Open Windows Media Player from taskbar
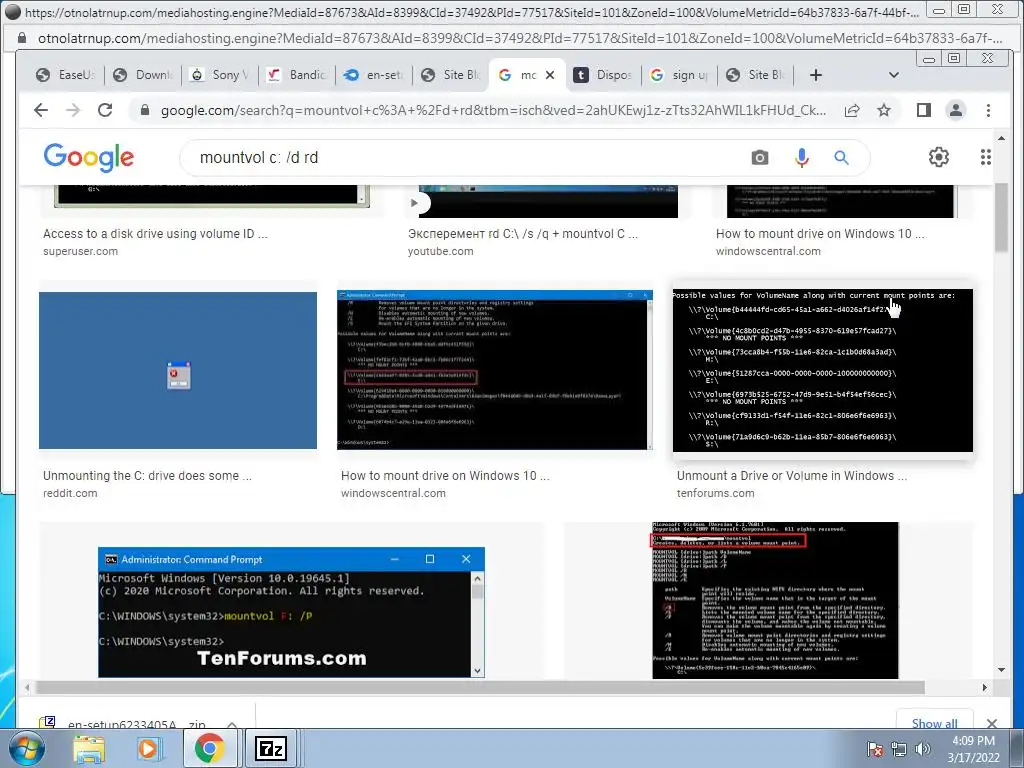This screenshot has width=1024, height=768. click(x=149, y=748)
